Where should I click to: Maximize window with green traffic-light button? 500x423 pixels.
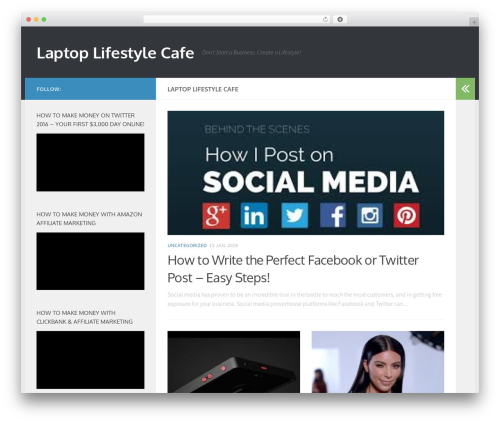[x=44, y=19]
